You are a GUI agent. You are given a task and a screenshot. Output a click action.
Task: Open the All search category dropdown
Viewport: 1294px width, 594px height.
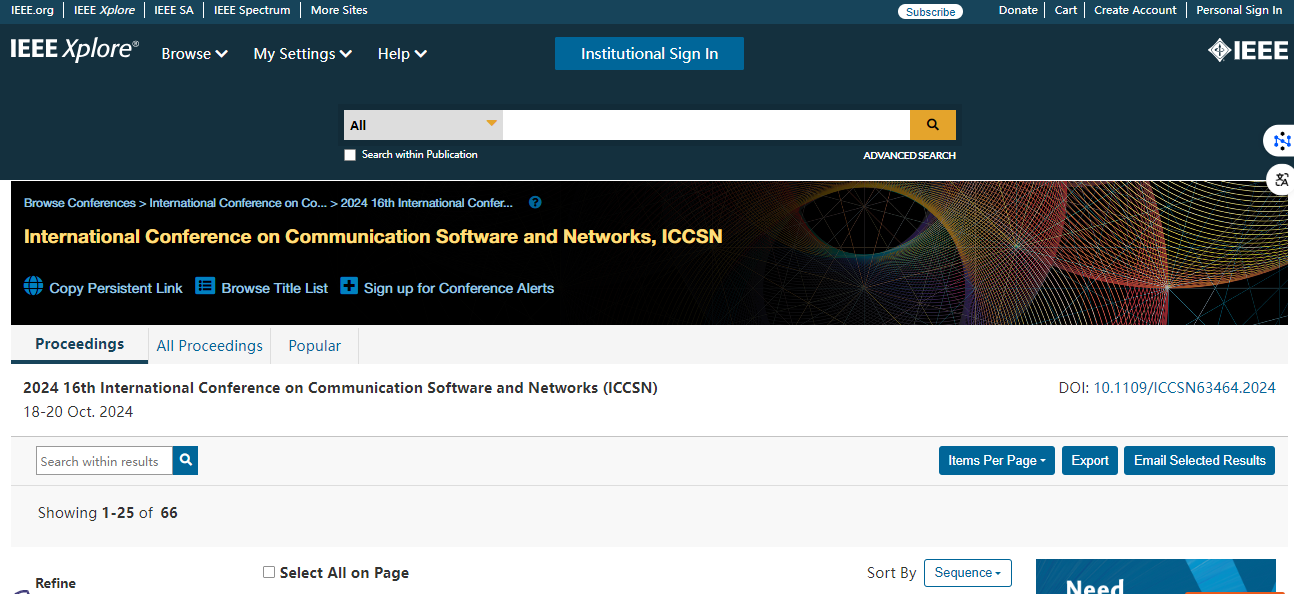tap(423, 125)
